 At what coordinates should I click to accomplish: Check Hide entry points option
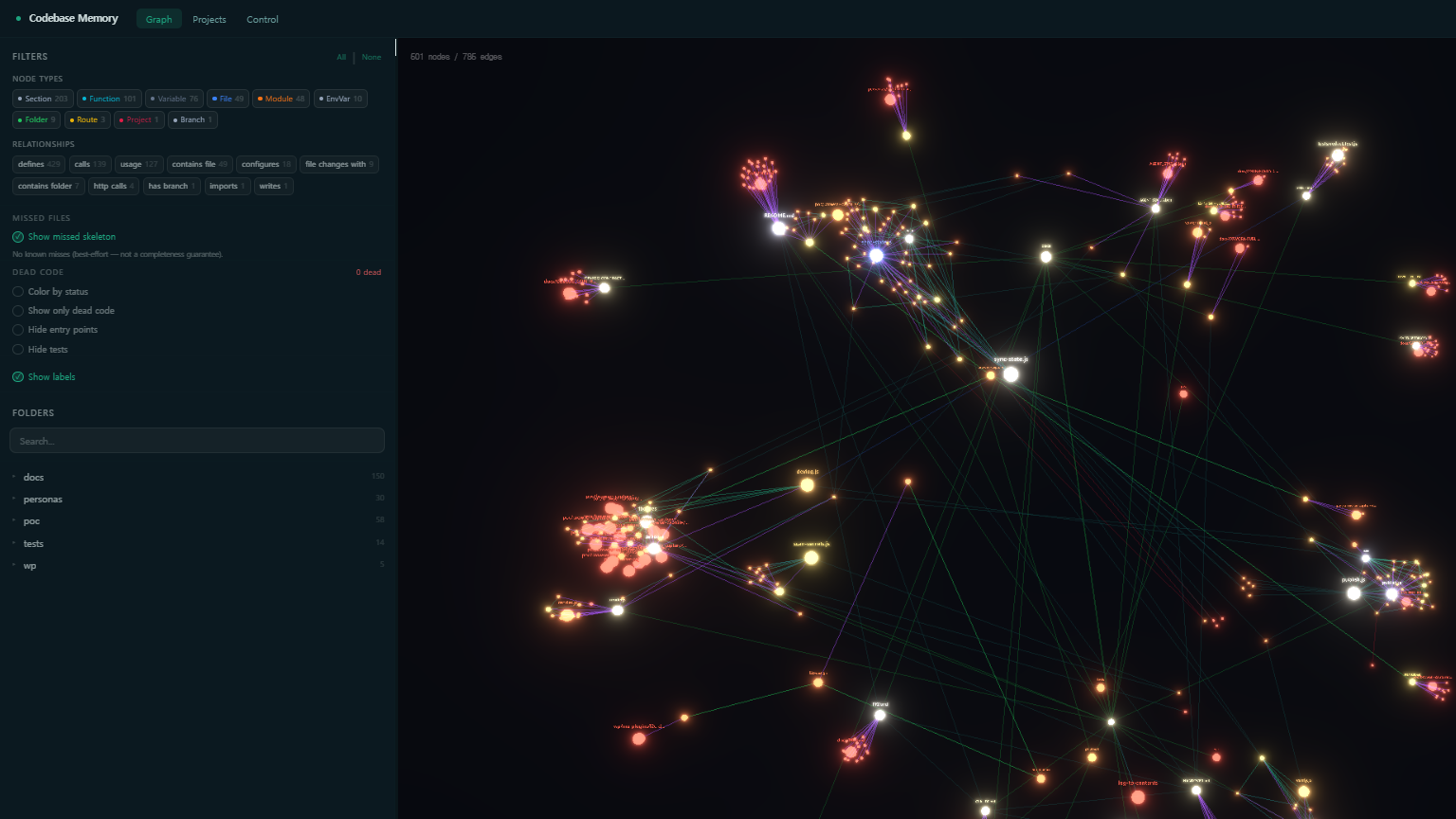point(55,330)
